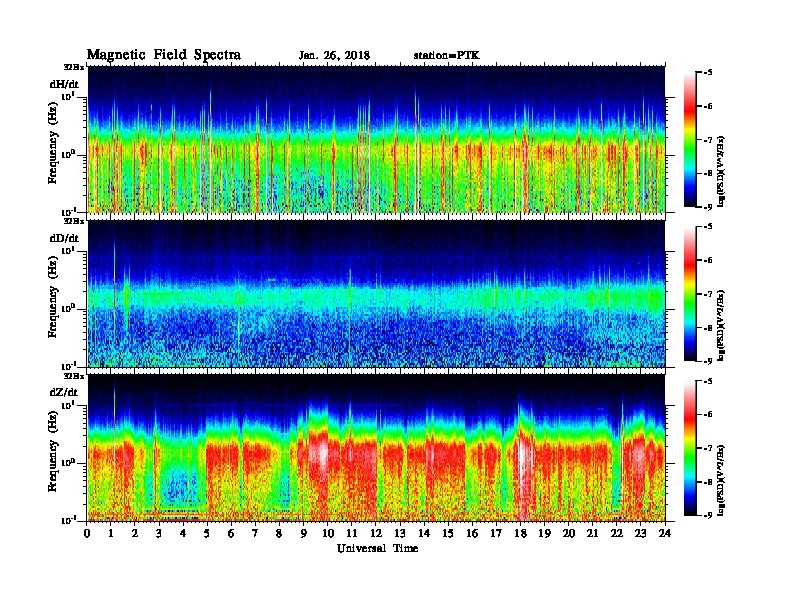The width and height of the screenshot is (792, 612).
Task: Click the 'Magnetic Field Spectra' title
Action: tap(164, 55)
